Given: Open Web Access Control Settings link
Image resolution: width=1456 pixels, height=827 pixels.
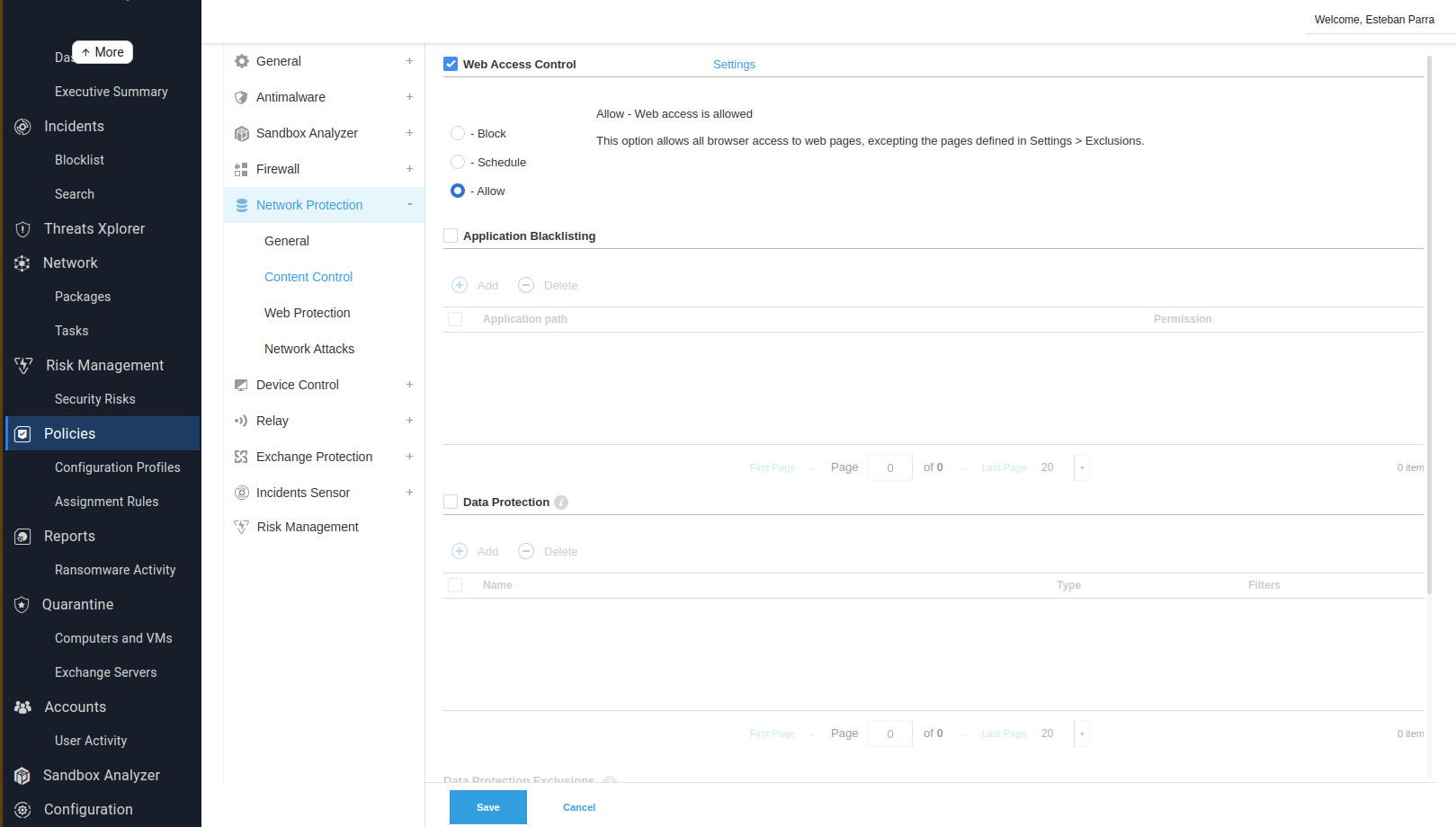Looking at the screenshot, I should 734,65.
